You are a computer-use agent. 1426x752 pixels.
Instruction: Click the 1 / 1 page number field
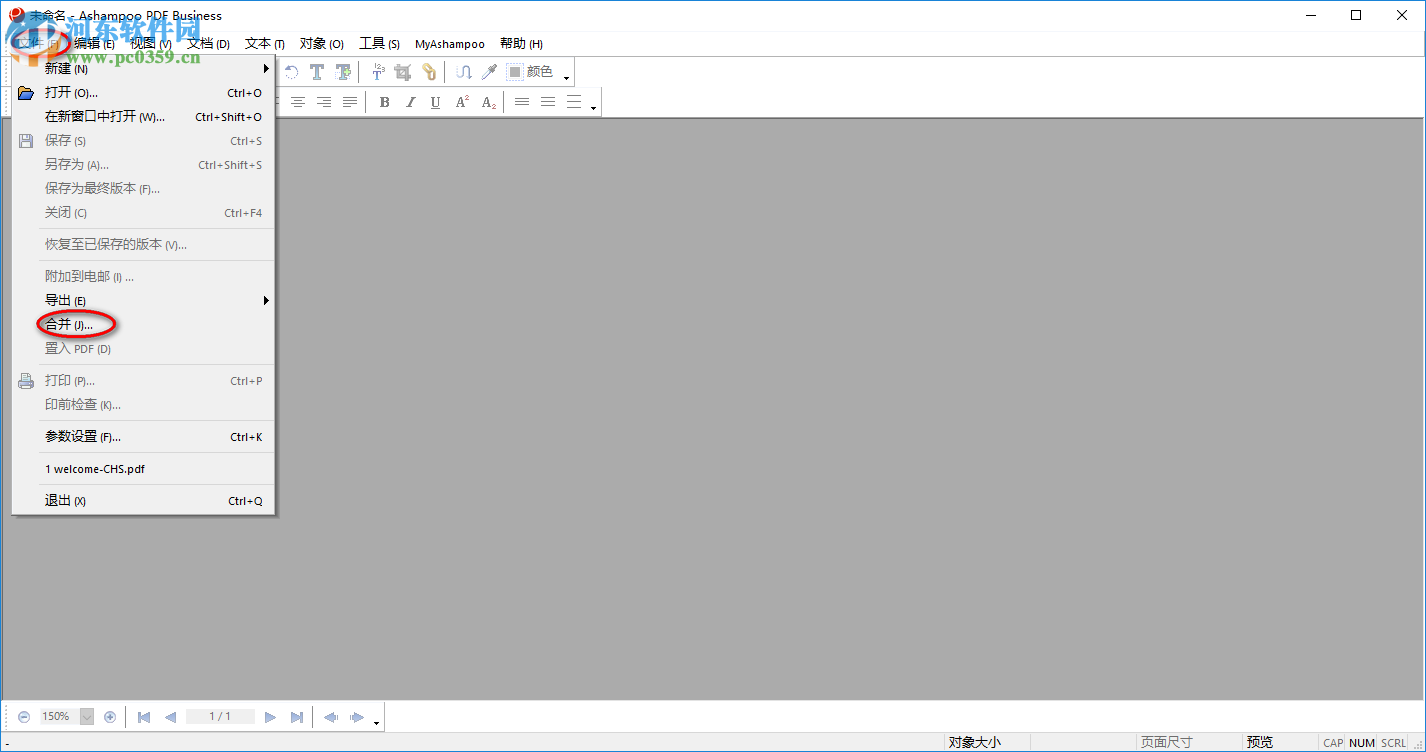coord(220,717)
